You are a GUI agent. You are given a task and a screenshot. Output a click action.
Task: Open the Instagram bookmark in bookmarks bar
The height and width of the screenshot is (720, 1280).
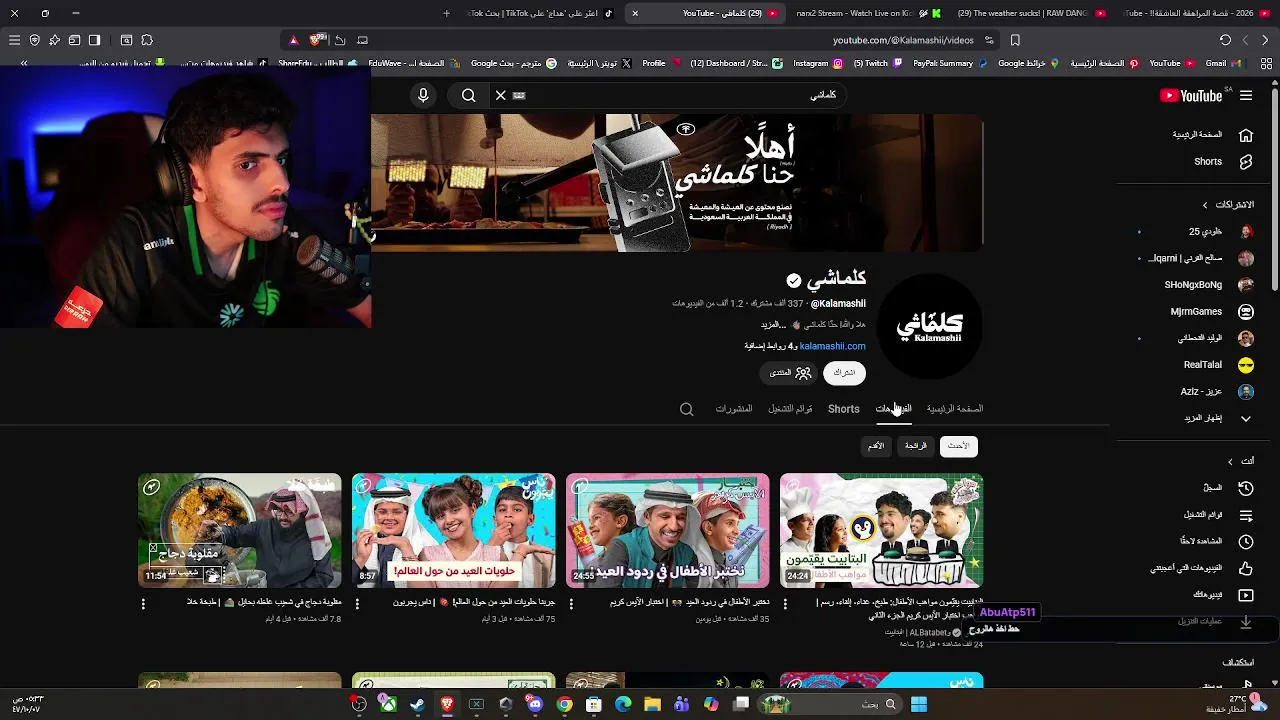click(818, 63)
